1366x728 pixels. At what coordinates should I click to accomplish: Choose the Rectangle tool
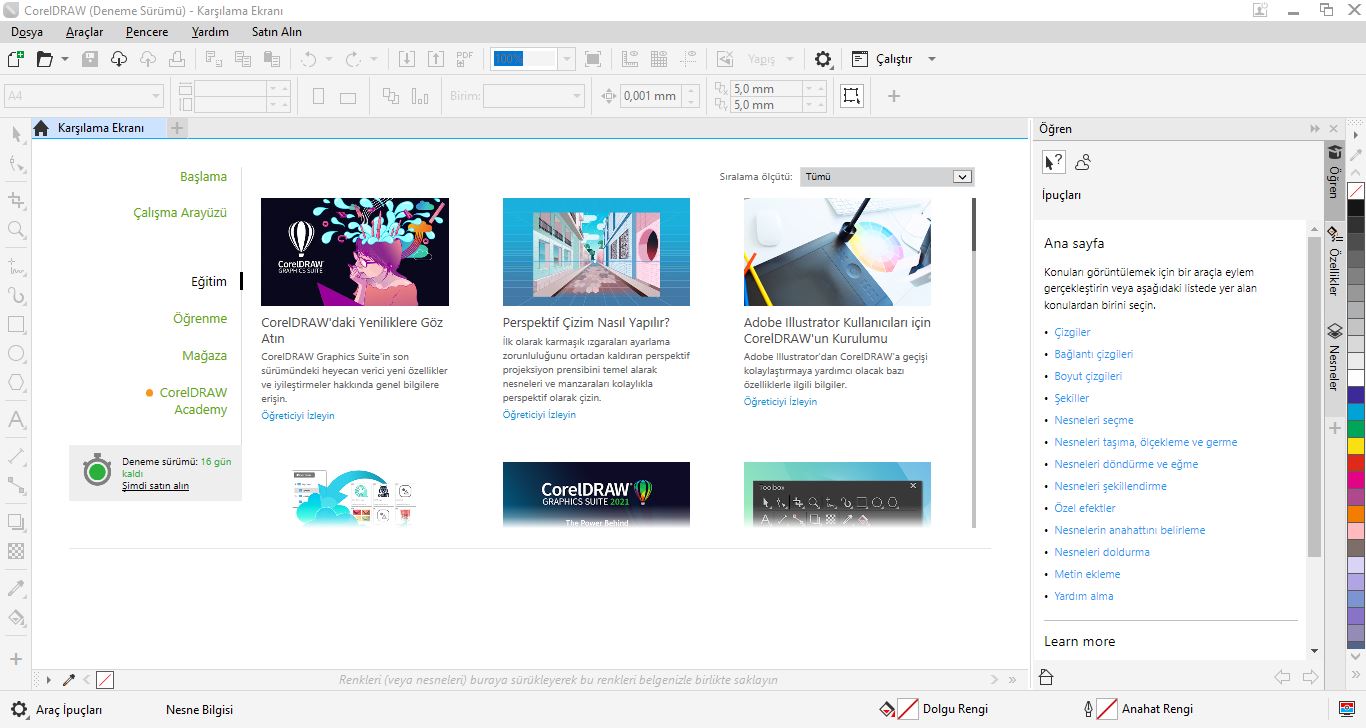click(16, 325)
